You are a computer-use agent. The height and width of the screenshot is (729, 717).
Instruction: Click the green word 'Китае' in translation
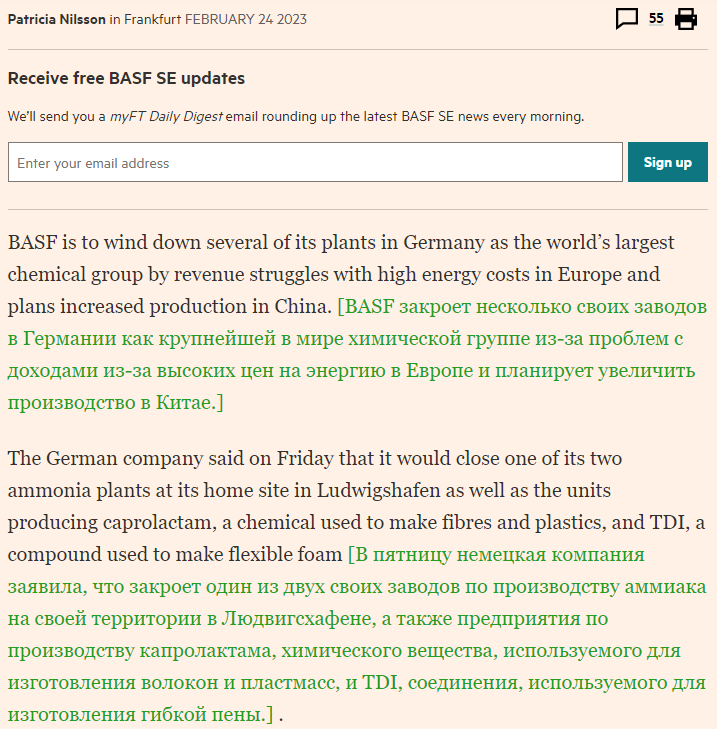(184, 403)
